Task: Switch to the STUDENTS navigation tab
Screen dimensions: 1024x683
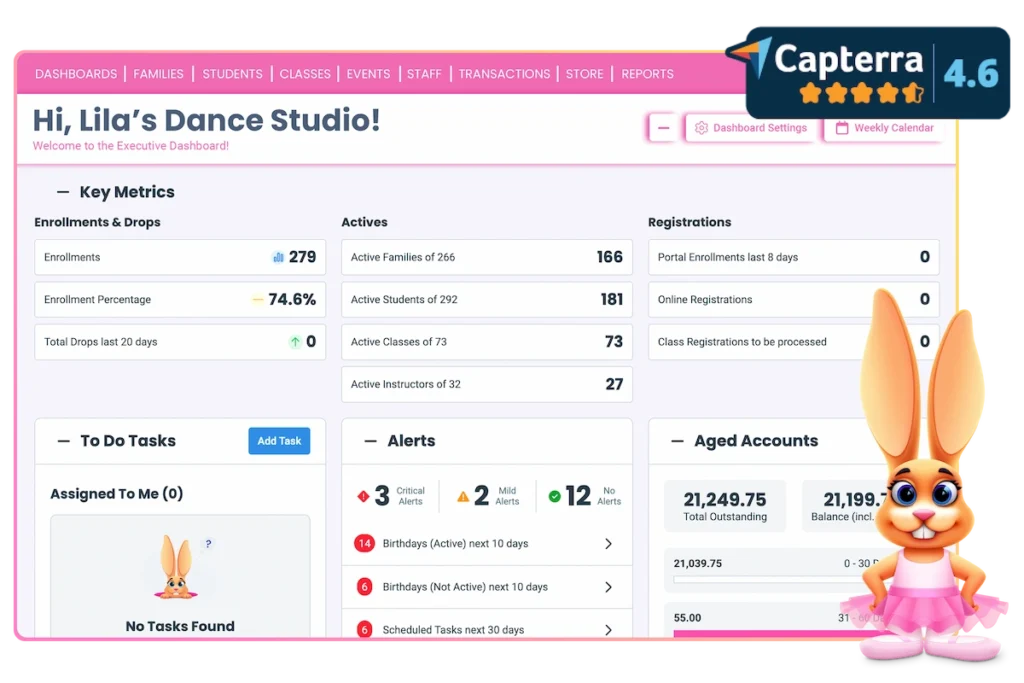Action: click(232, 73)
